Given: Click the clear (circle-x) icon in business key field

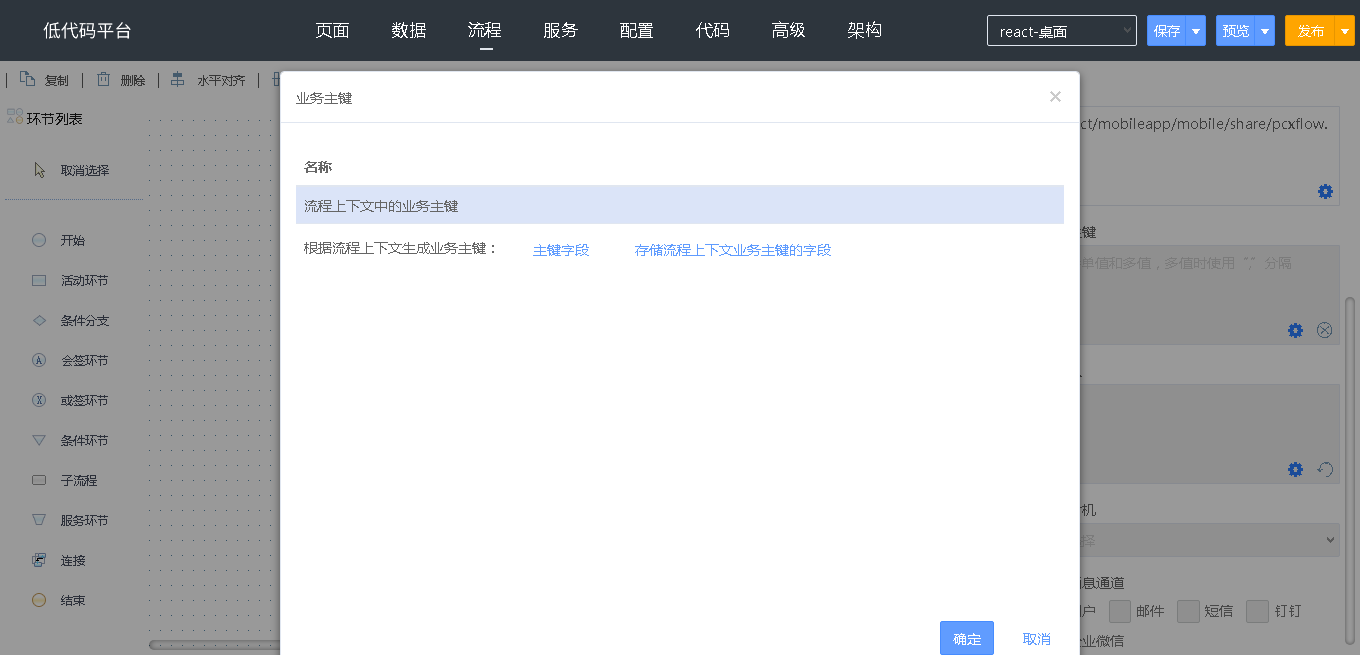Looking at the screenshot, I should [x=1325, y=330].
